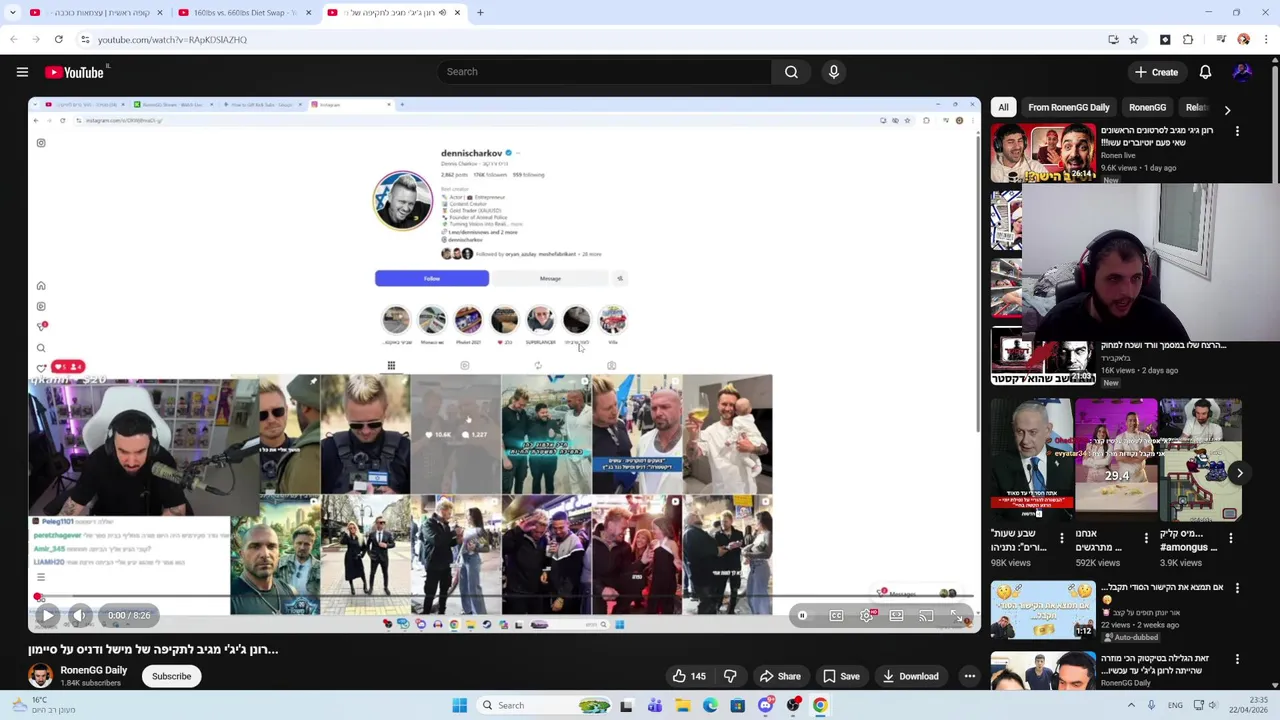Open Chrome three-dot menu
Viewport: 1280px width, 720px height.
pyautogui.click(x=1266, y=40)
